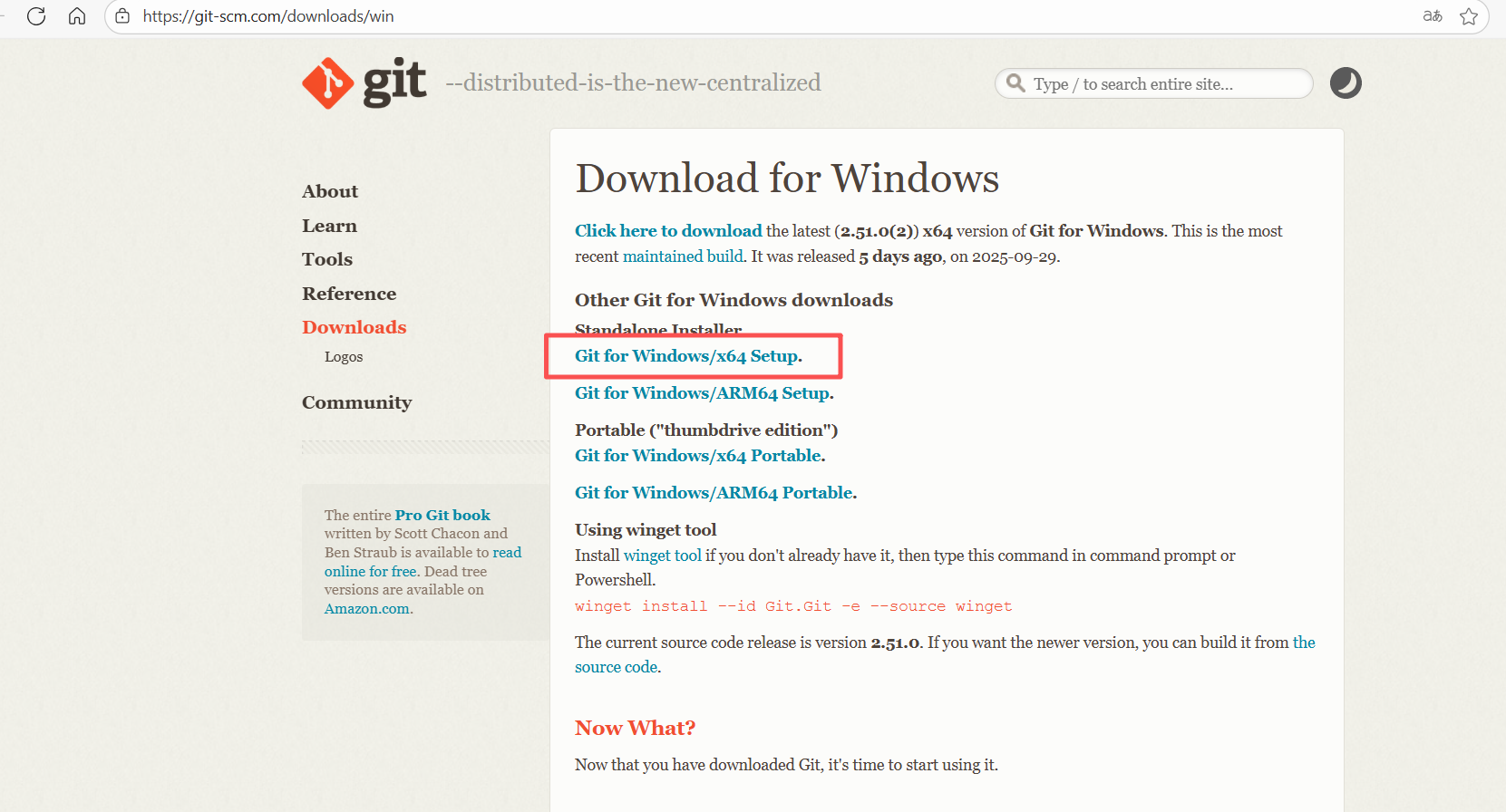
Task: Bookmark this page with the star icon
Action: tap(1469, 16)
